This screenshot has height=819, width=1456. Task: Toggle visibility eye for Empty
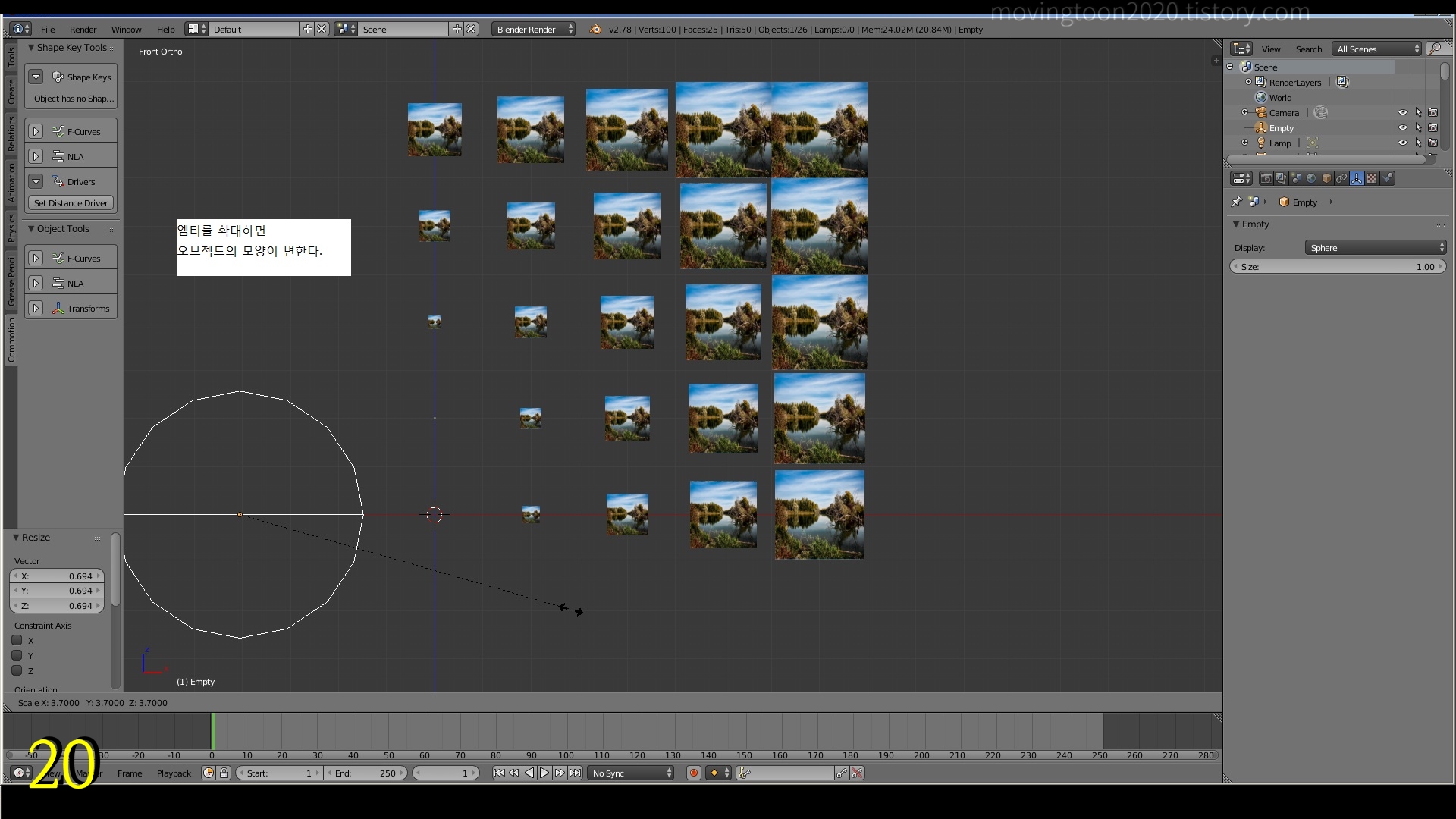[1402, 127]
